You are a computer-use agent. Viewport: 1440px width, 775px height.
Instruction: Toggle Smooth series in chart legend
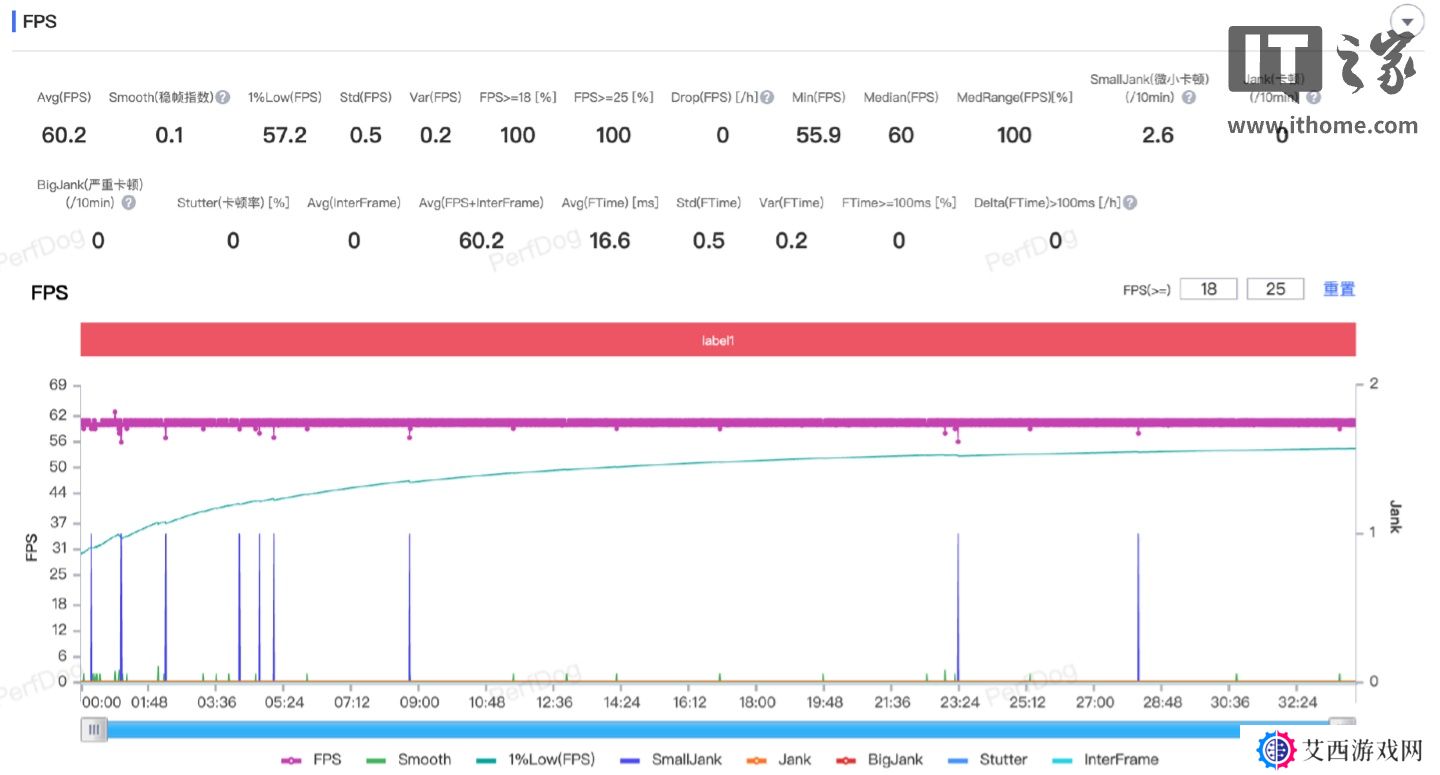point(410,759)
